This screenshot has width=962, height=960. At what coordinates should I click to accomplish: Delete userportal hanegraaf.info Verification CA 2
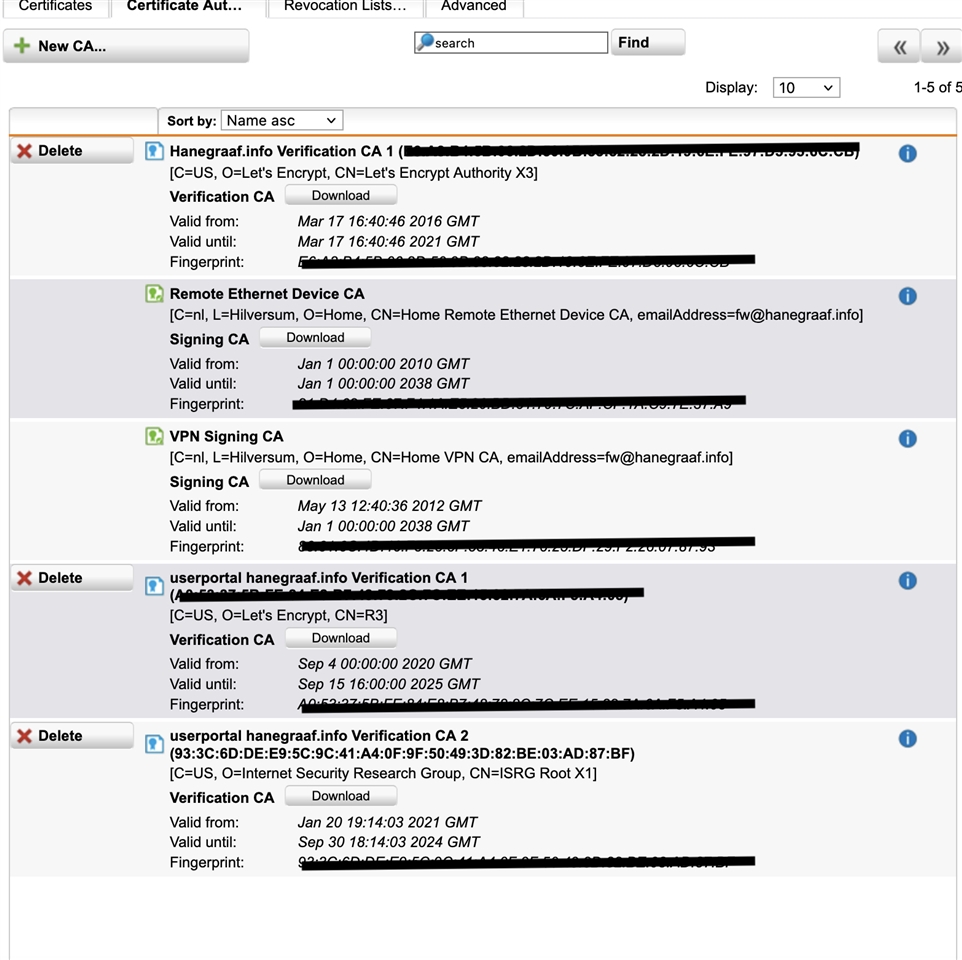click(x=71, y=736)
